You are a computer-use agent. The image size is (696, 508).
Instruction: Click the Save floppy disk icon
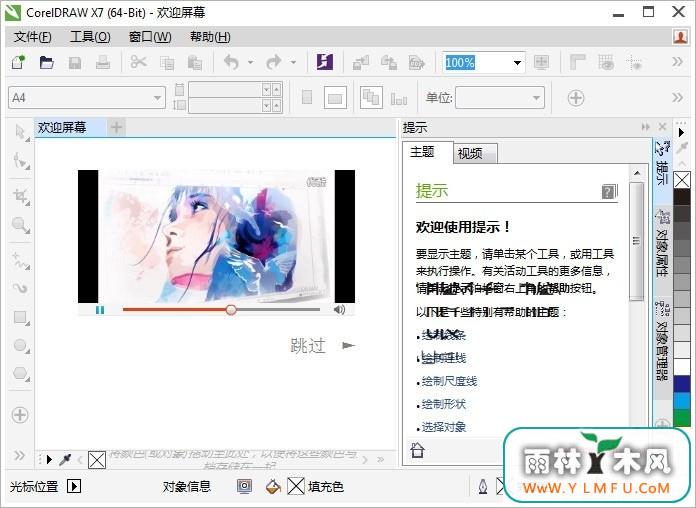(x=75, y=63)
